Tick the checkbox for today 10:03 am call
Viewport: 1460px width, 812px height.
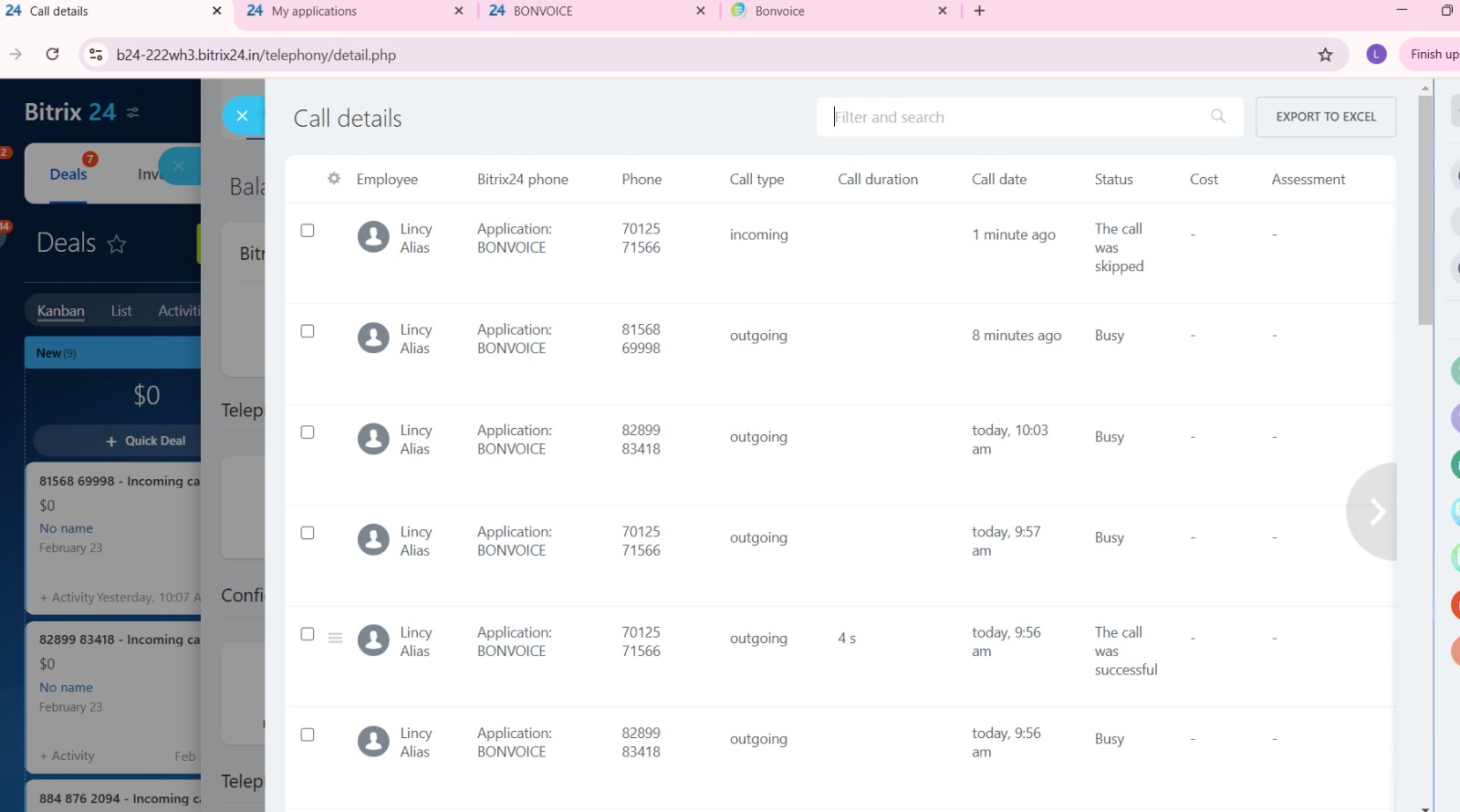(x=308, y=432)
